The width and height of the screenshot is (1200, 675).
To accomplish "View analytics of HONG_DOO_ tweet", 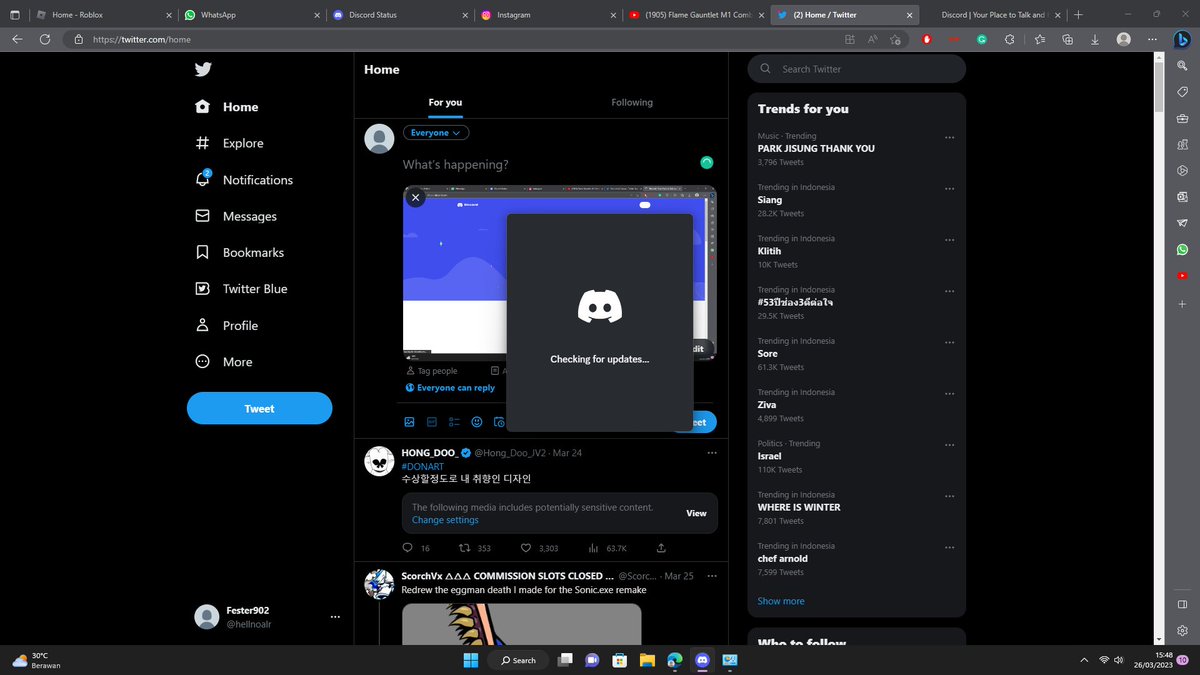I will 593,548.
